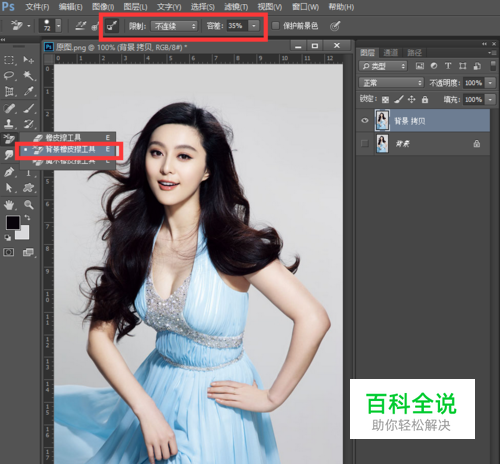Screen dimensions: 500x464
Task: Click the 背景 拷贝 layer thumbnail
Action: (x=382, y=120)
